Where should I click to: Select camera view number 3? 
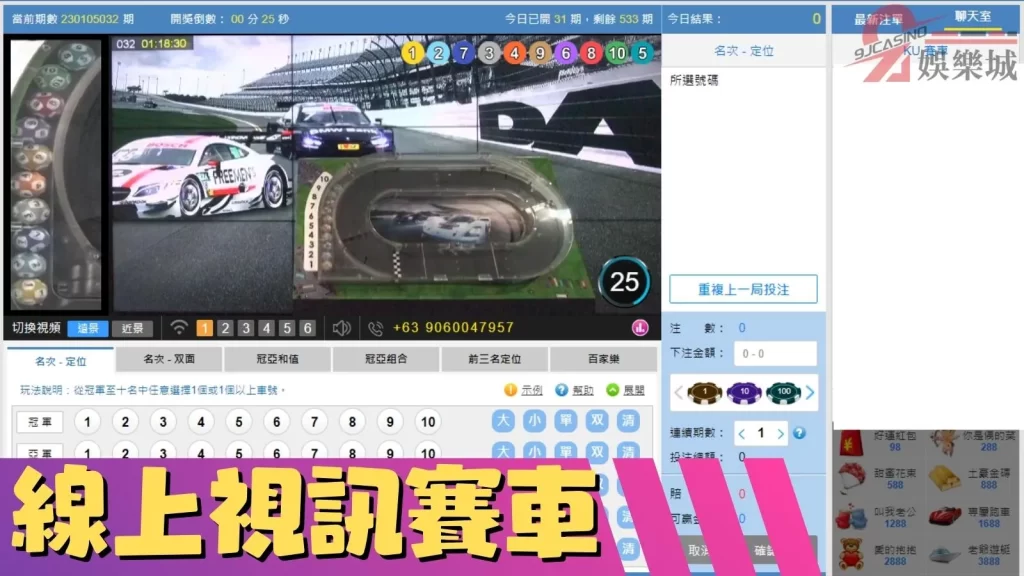(x=246, y=327)
